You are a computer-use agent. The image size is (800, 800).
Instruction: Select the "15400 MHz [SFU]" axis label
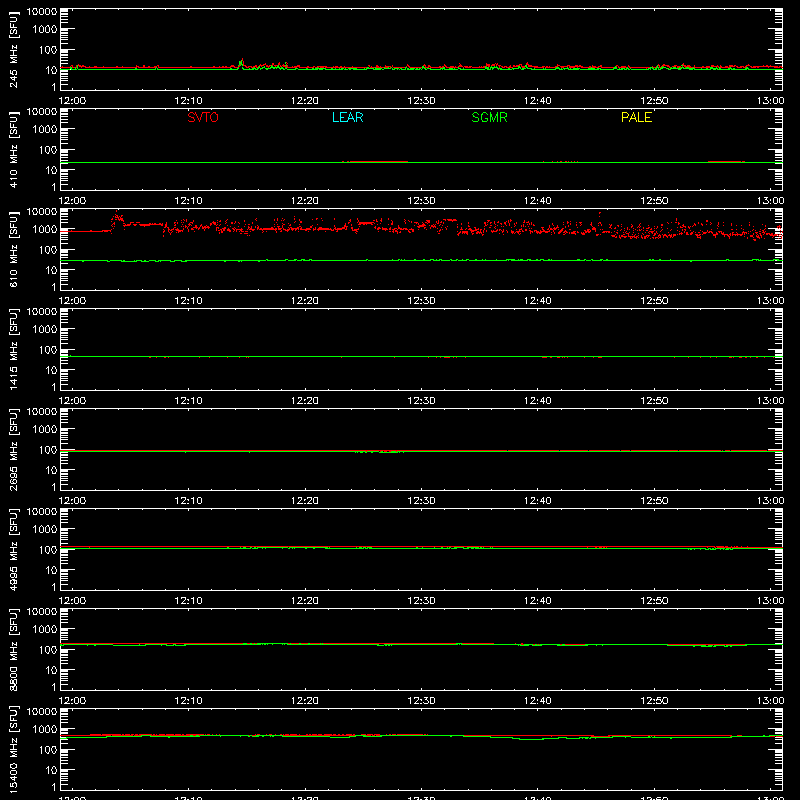pyautogui.click(x=13, y=749)
